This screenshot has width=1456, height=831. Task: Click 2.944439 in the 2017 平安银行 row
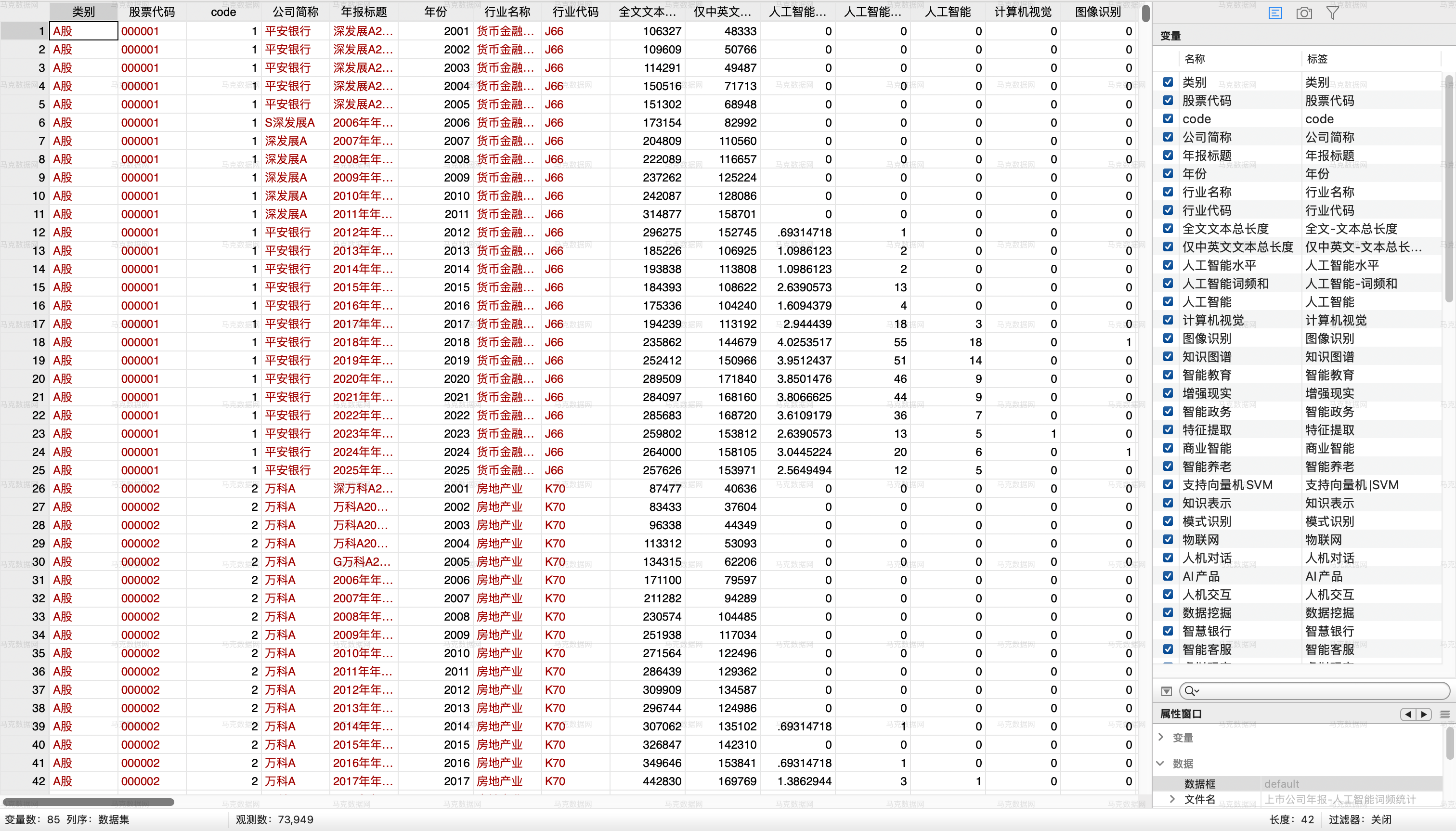[797, 324]
